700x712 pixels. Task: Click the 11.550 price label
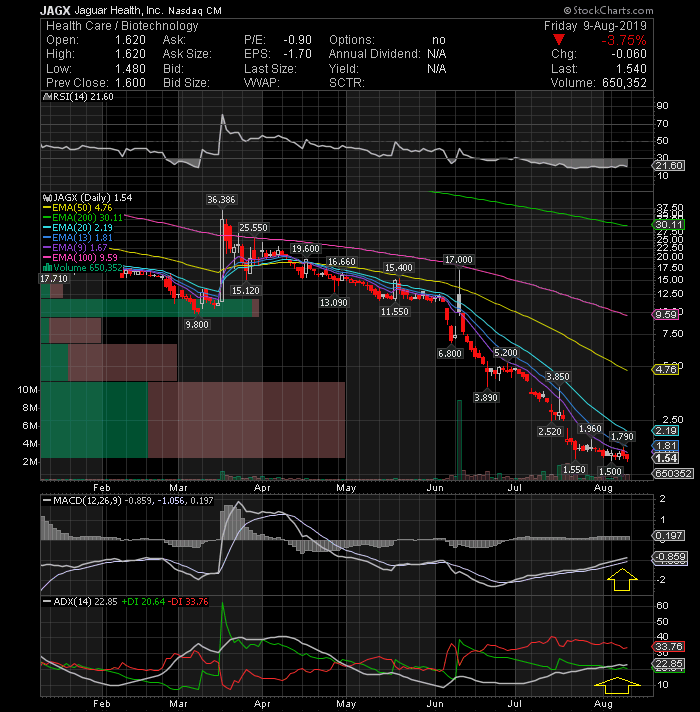[395, 312]
